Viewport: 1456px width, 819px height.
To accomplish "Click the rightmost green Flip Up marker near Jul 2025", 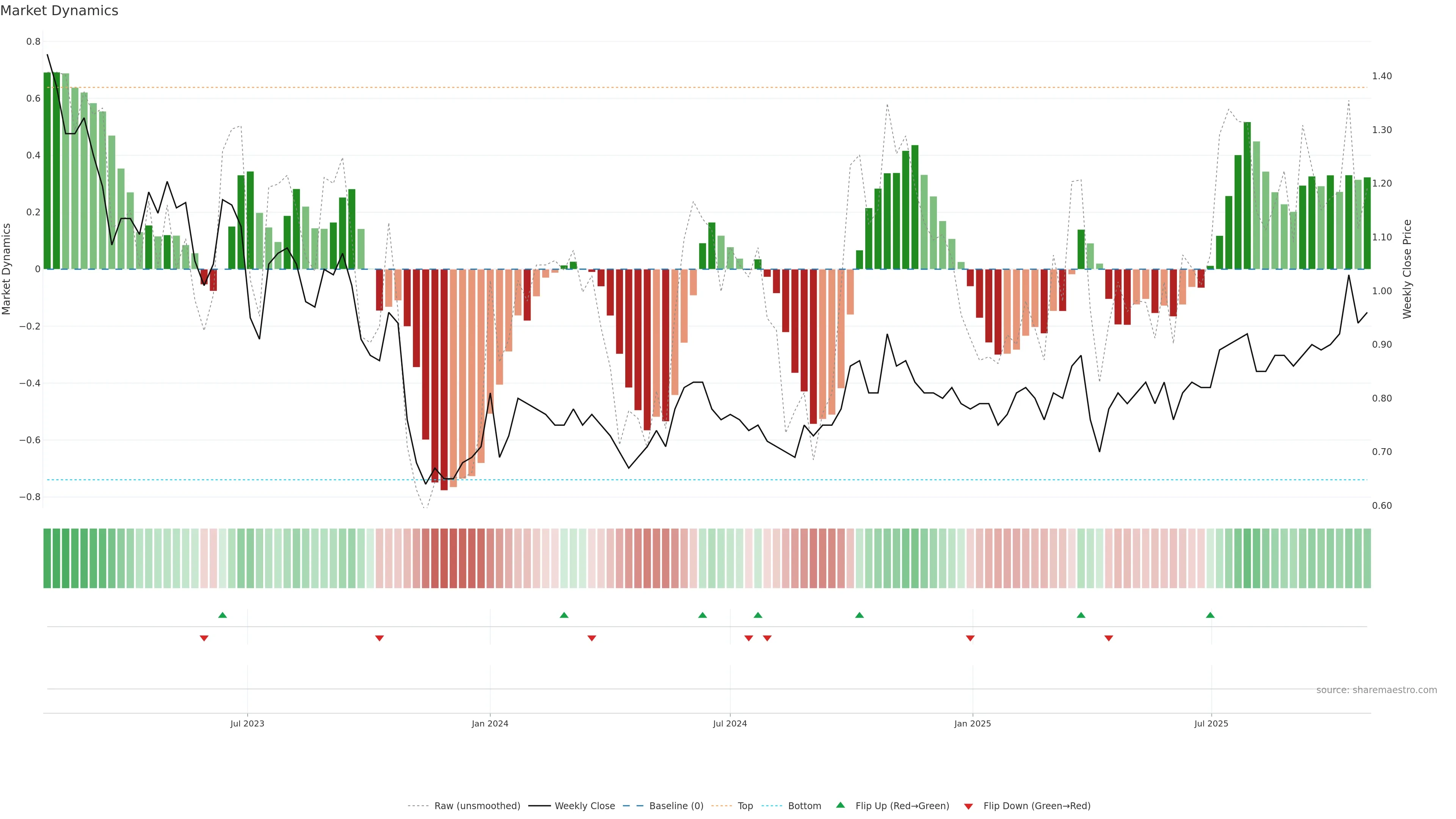I will tap(1210, 615).
